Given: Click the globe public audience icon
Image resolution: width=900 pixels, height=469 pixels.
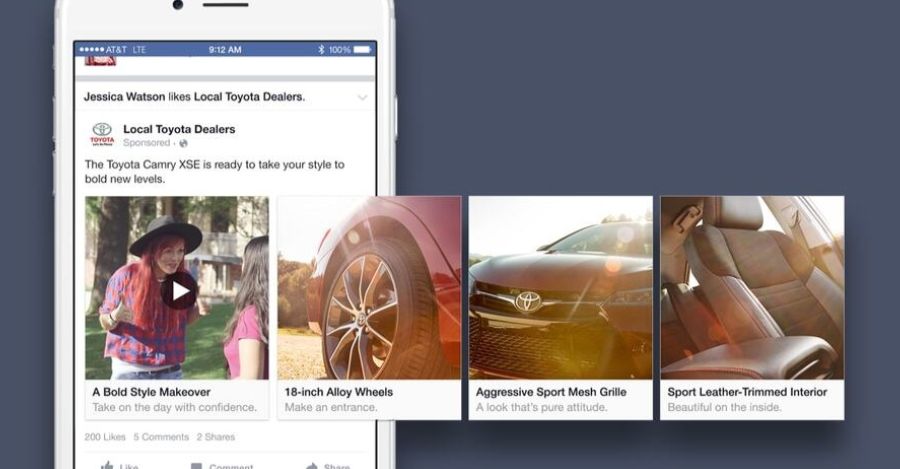Looking at the screenshot, I should [183, 143].
